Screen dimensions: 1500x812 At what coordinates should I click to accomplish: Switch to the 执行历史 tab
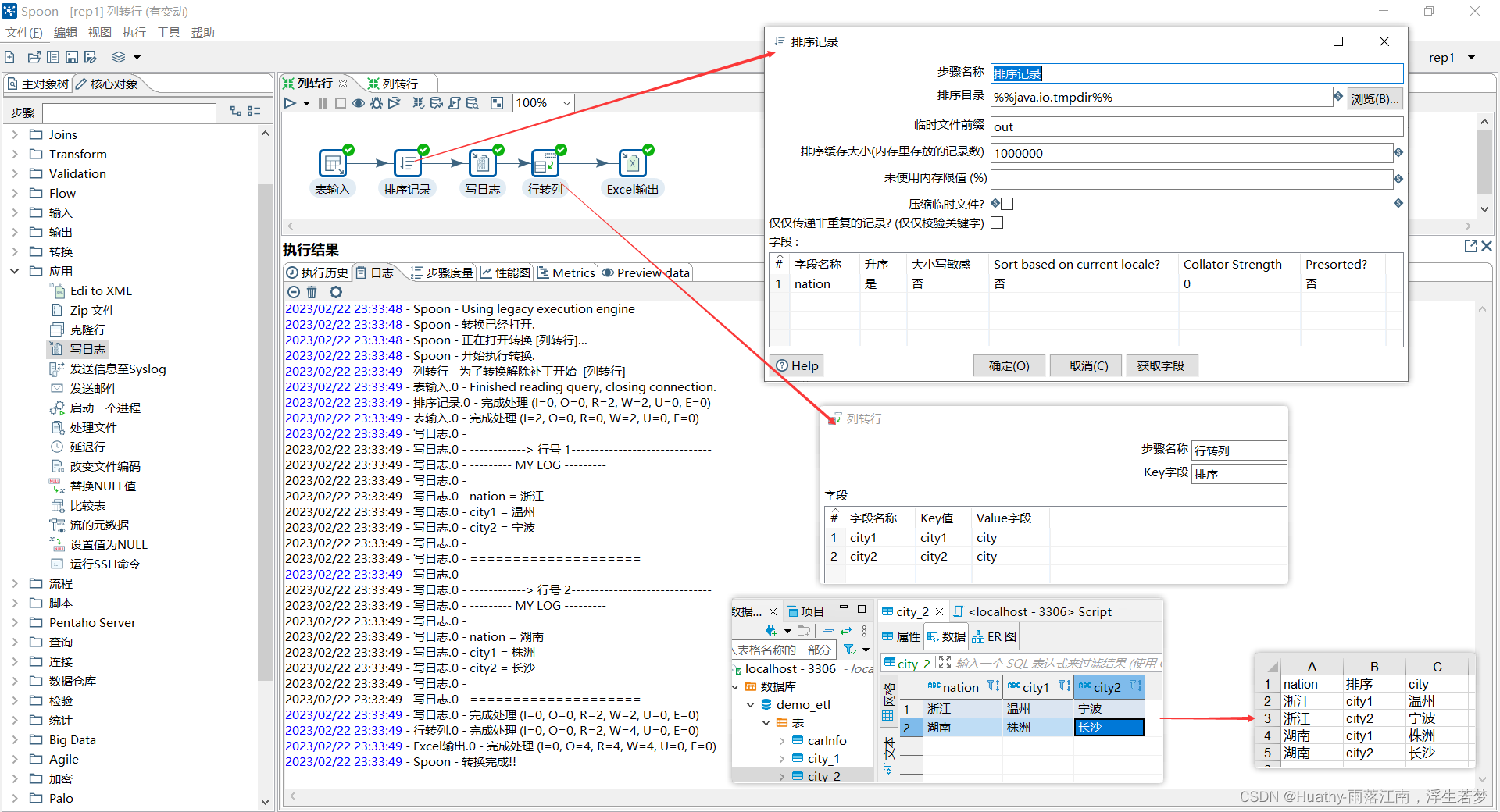click(x=317, y=272)
